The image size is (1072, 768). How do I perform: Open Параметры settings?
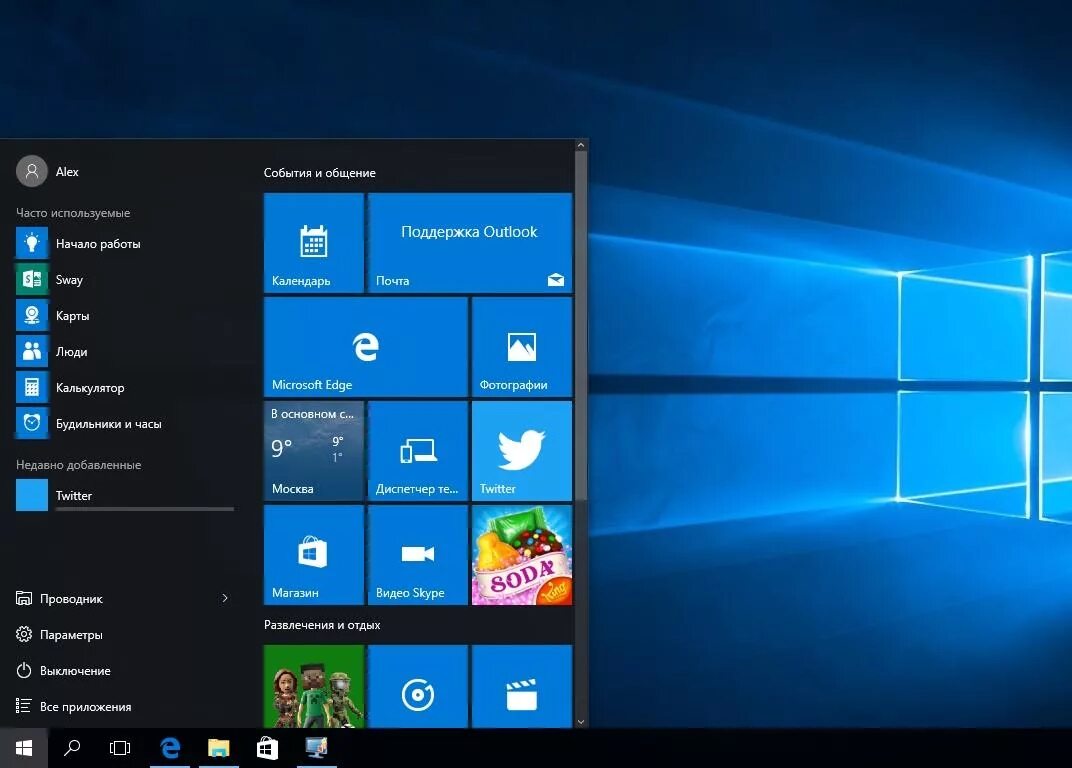74,634
